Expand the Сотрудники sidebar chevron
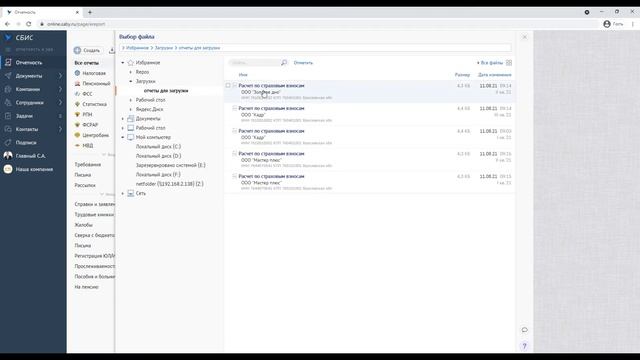The height and width of the screenshot is (360, 640). click(x=60, y=103)
